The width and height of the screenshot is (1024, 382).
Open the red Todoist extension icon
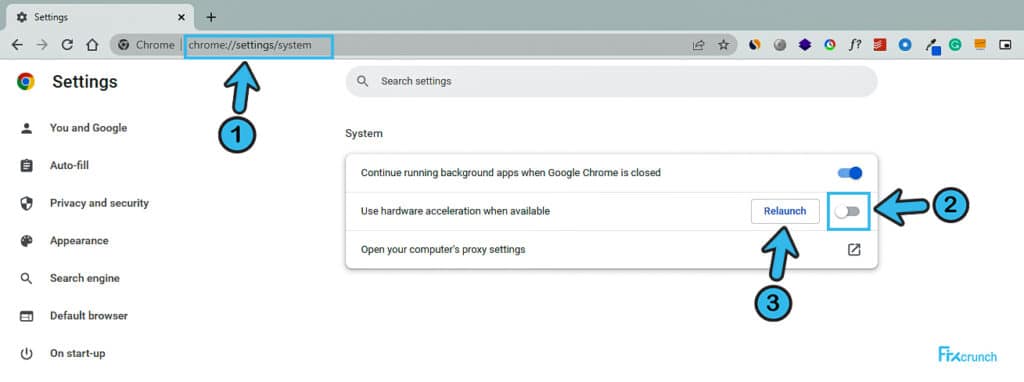(x=880, y=45)
